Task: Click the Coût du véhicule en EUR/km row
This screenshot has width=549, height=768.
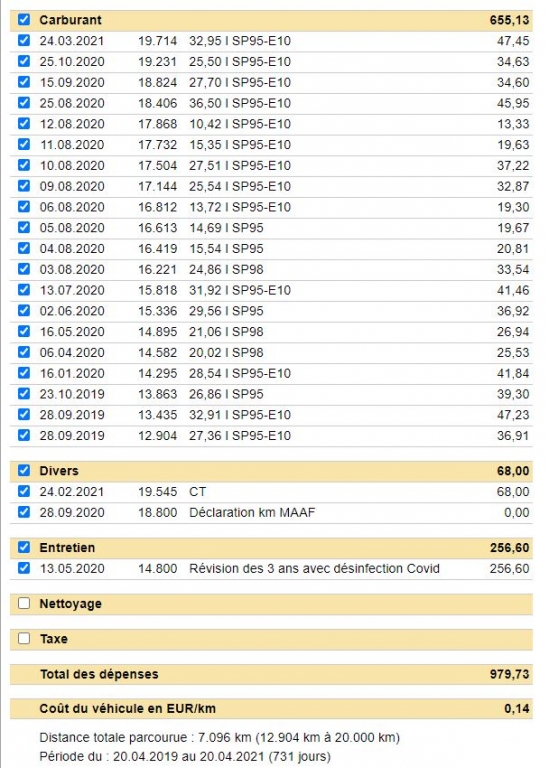Action: (271, 708)
